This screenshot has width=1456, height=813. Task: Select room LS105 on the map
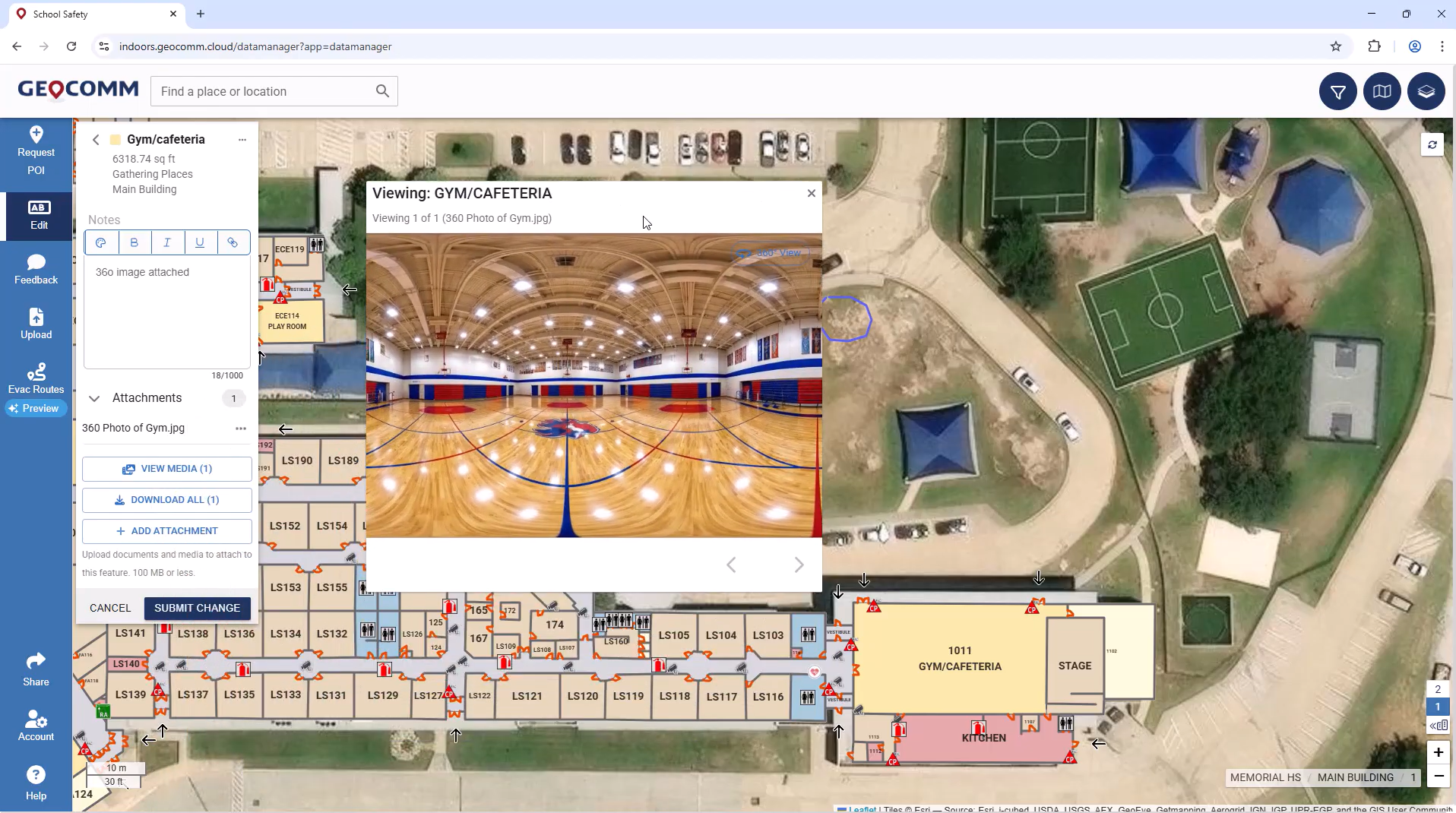[x=674, y=635]
